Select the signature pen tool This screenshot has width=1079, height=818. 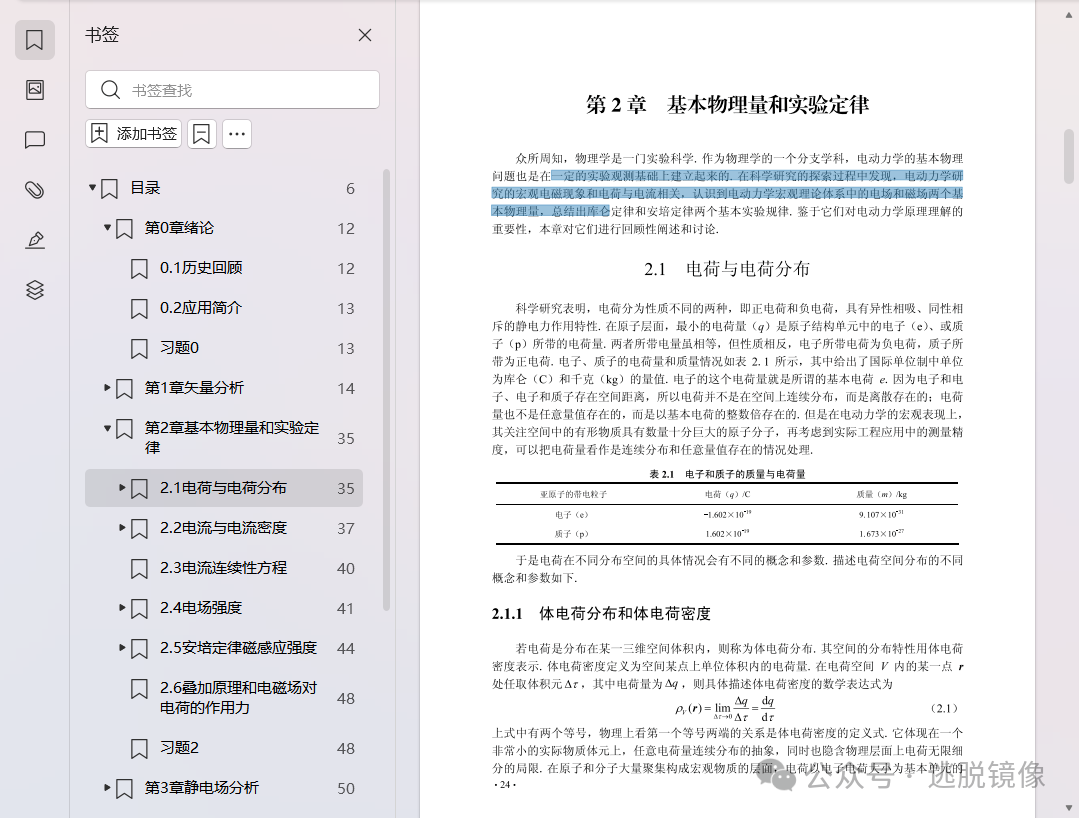coord(34,240)
